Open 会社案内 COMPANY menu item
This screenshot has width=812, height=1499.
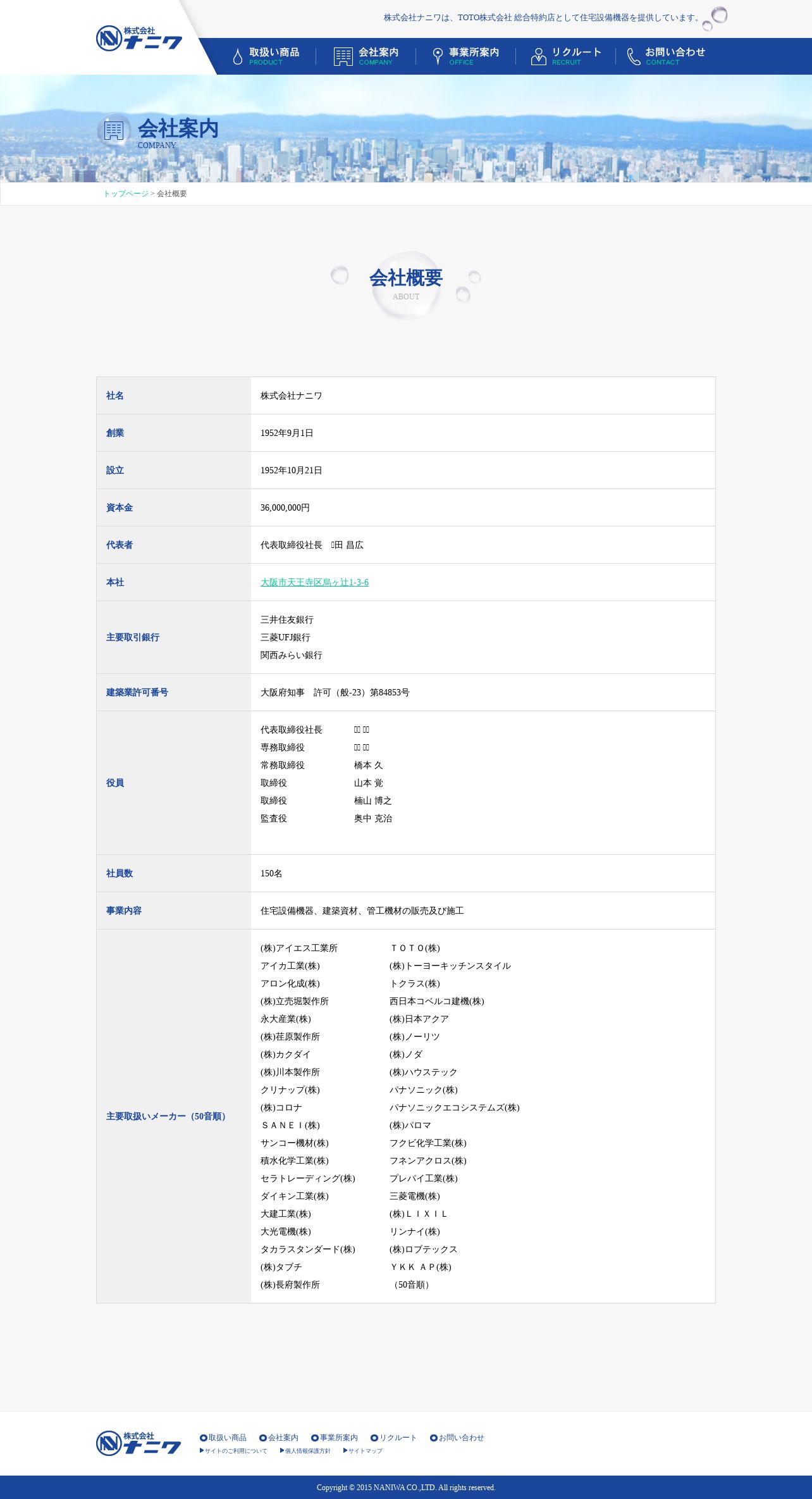click(x=366, y=56)
